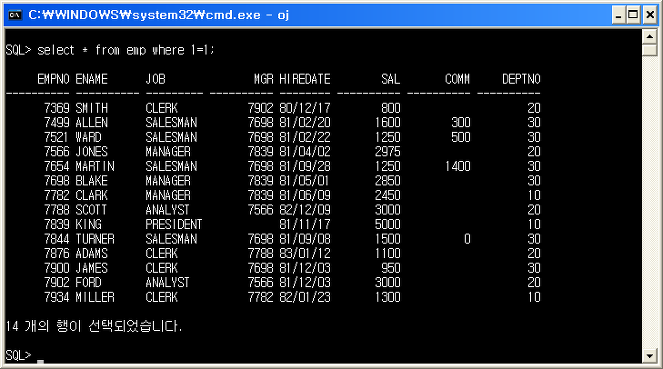The height and width of the screenshot is (369, 663).
Task: Click the name TURNER
Action: pyautogui.click(x=95, y=239)
